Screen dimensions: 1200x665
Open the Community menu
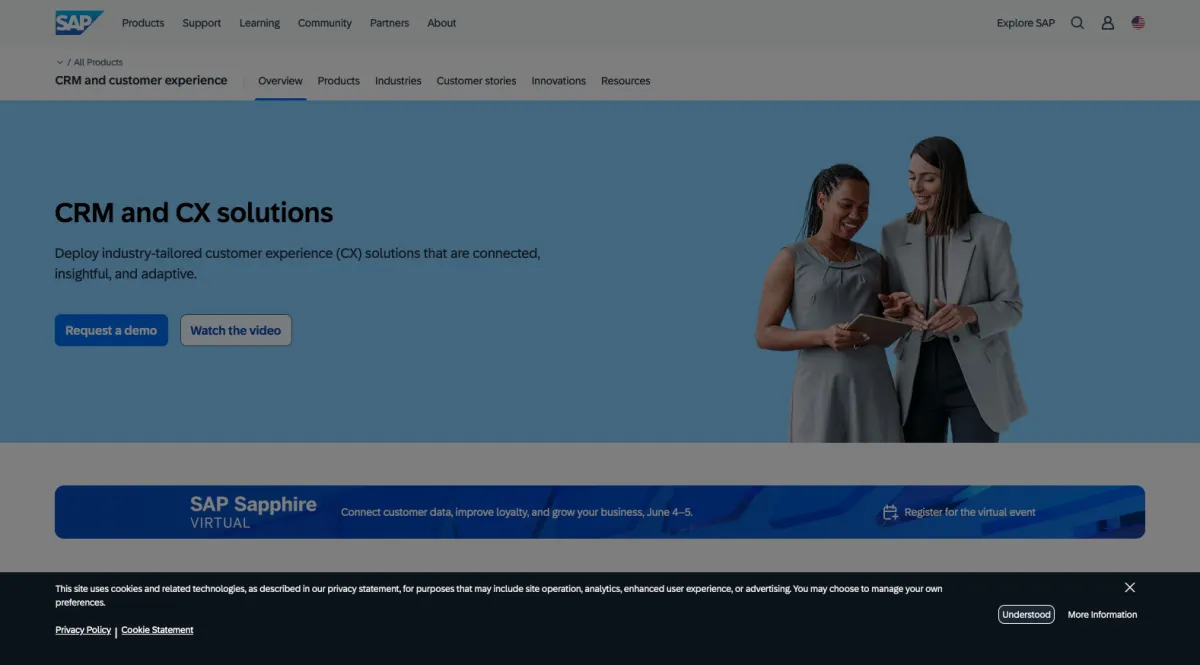[325, 23]
